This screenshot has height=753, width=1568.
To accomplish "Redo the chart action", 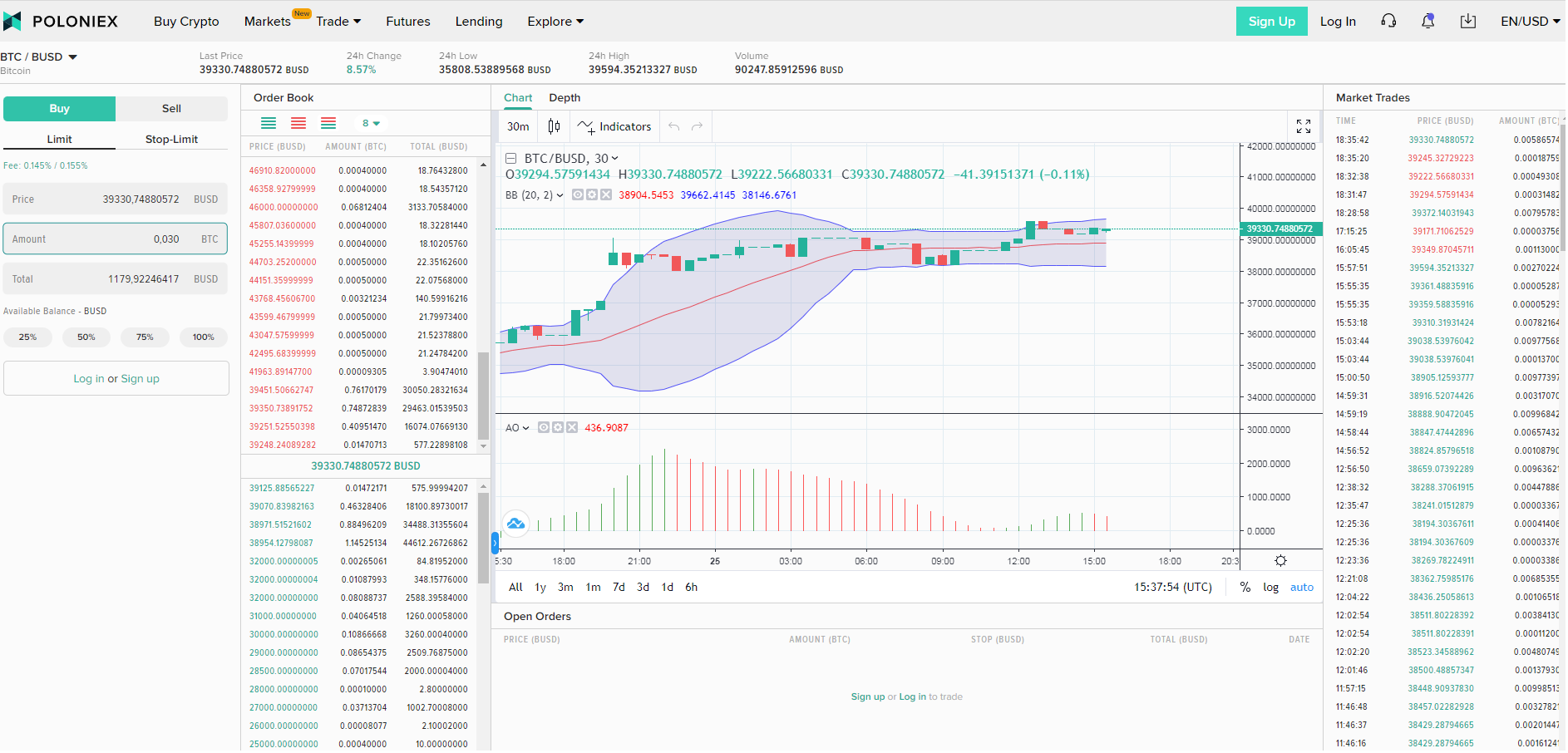I will click(698, 126).
